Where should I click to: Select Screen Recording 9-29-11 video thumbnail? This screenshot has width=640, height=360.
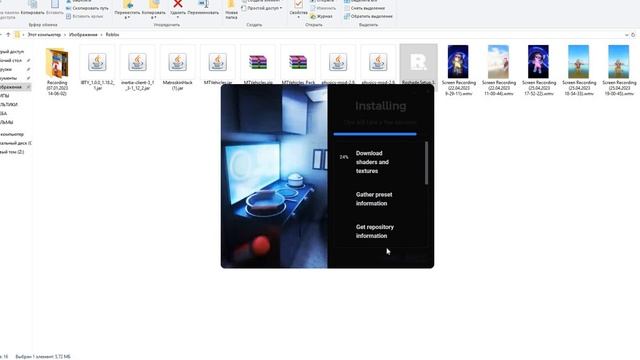[x=458, y=62]
